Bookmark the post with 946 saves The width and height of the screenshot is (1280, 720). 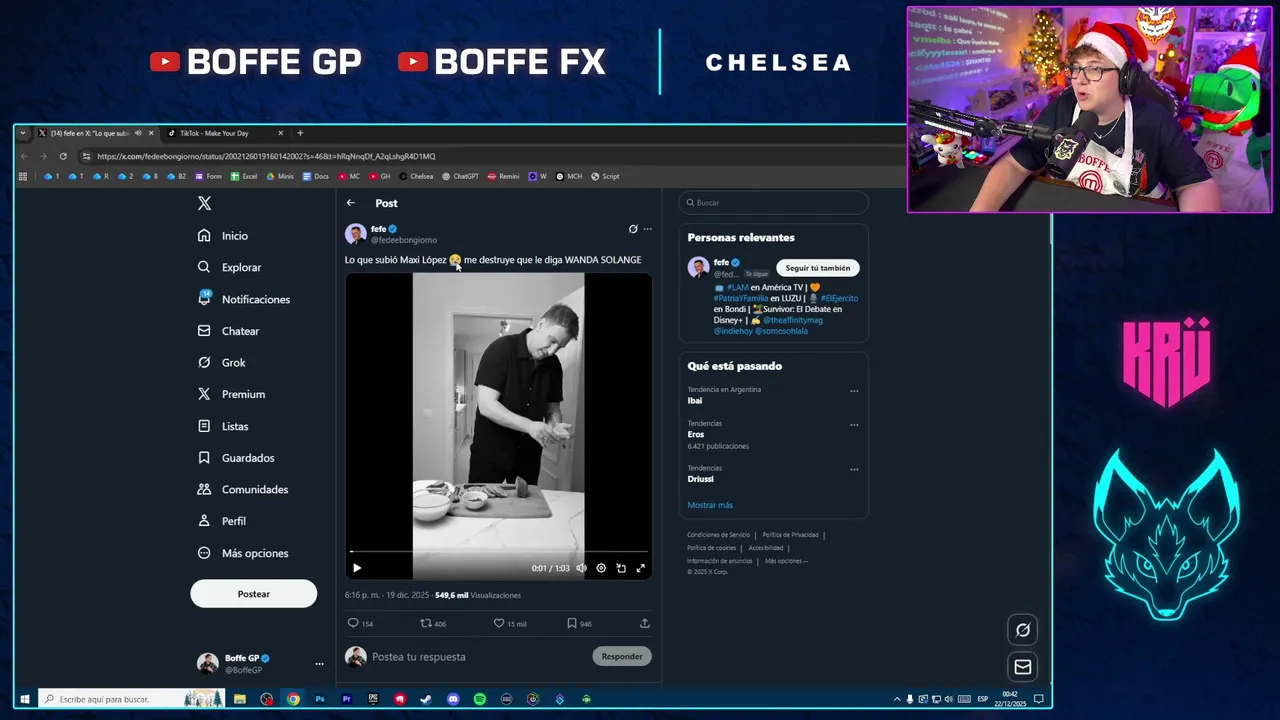pyautogui.click(x=572, y=623)
